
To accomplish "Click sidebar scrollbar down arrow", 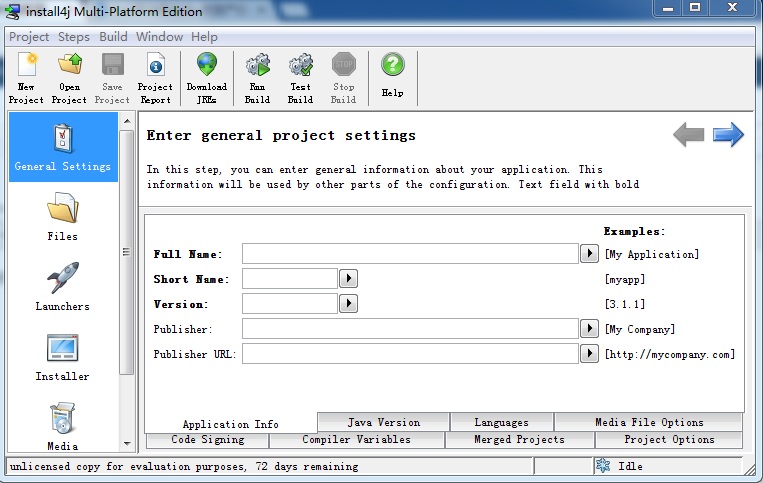I will tap(127, 443).
